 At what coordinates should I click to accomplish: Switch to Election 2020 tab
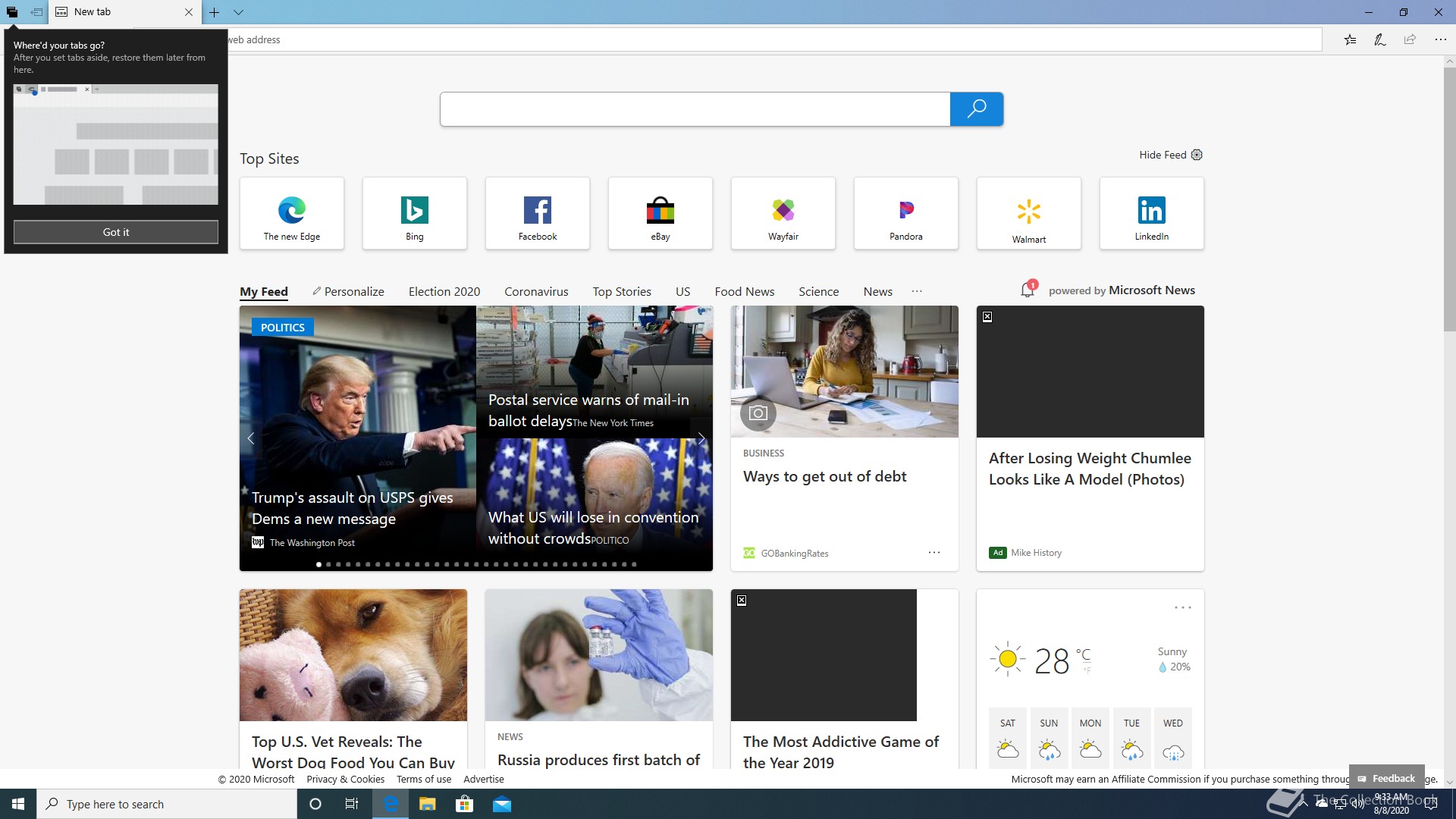click(444, 291)
